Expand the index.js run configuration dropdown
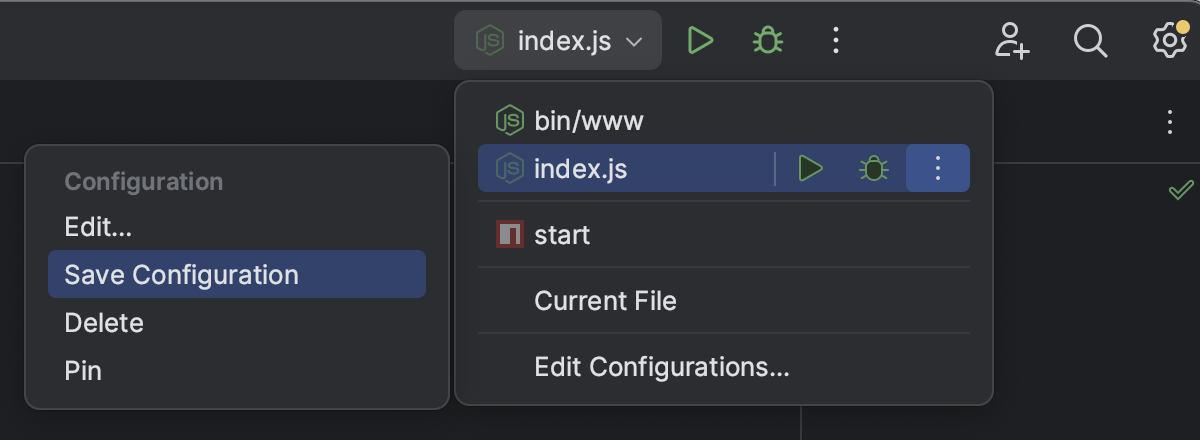This screenshot has height=440, width=1200. [558, 41]
